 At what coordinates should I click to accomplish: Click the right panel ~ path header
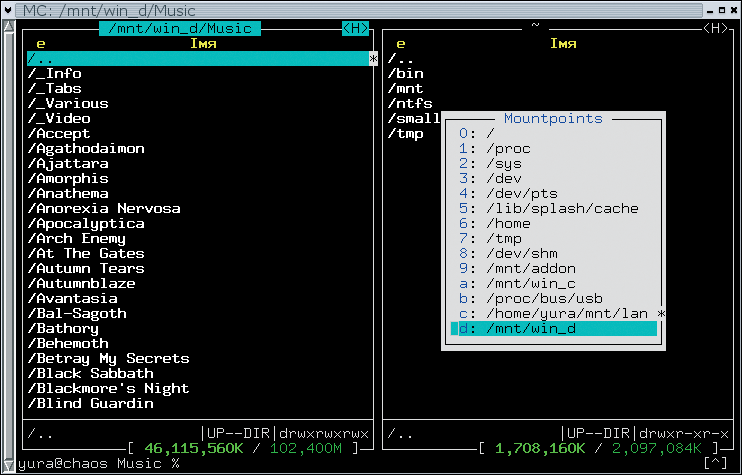click(x=535, y=26)
